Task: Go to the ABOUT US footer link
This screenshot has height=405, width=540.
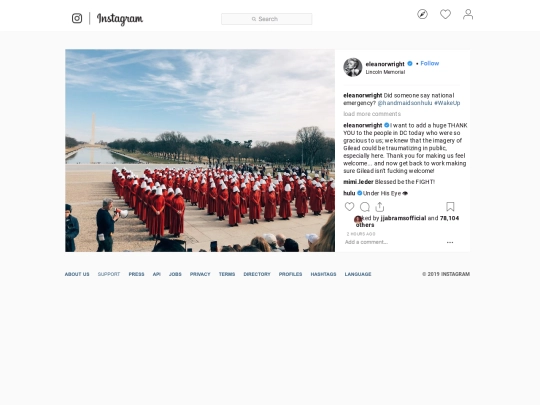Action: coord(77,274)
